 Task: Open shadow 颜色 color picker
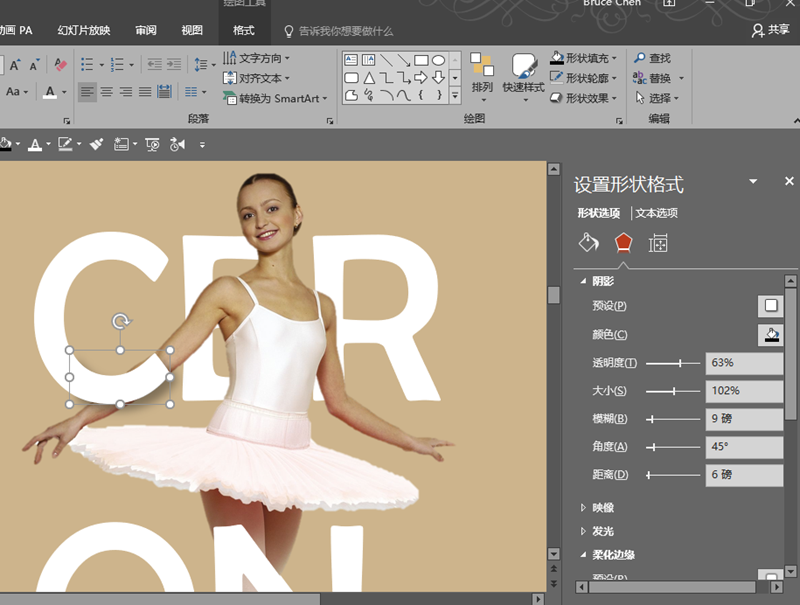click(x=770, y=335)
